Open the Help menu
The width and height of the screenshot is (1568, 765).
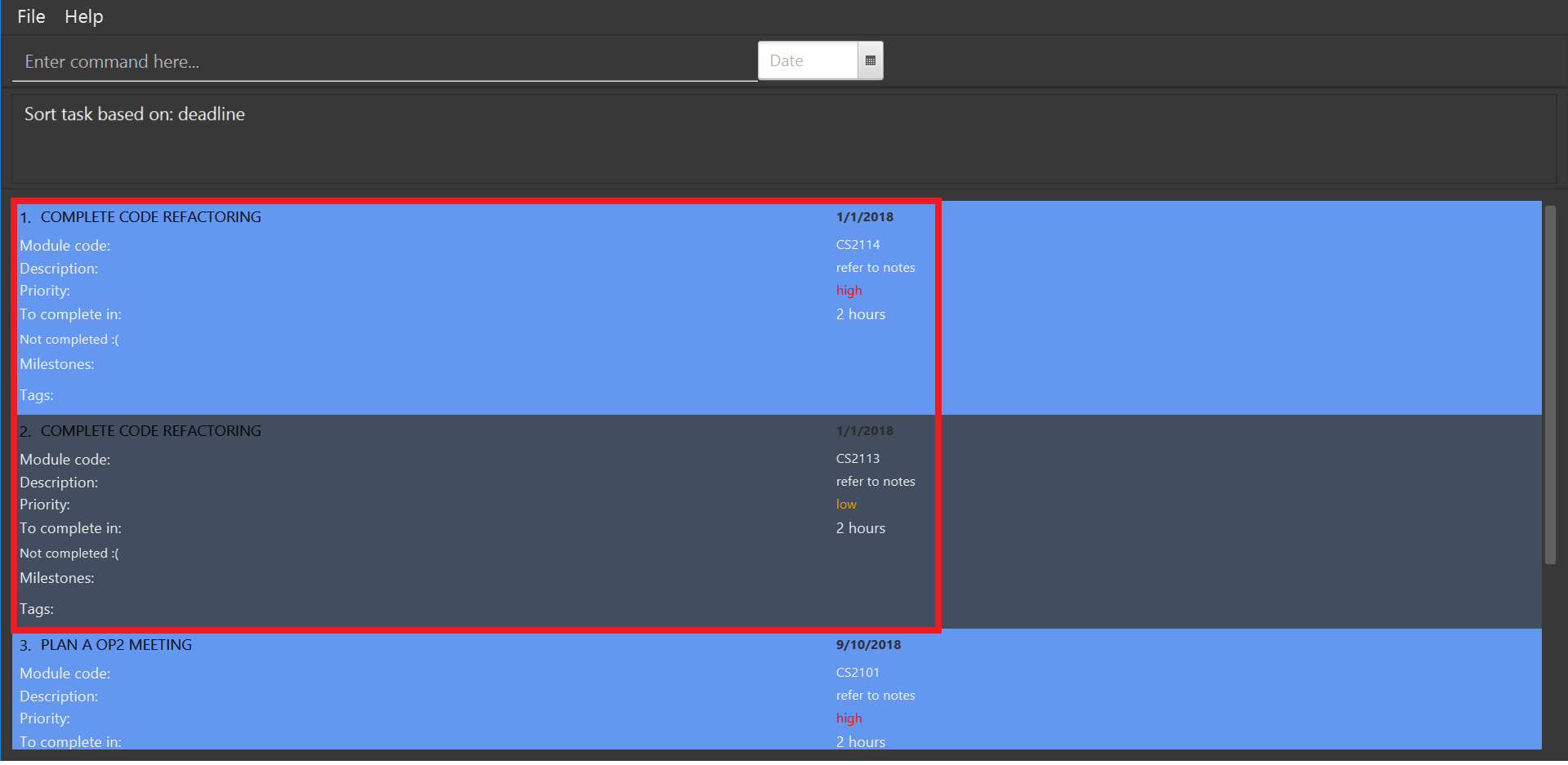click(x=84, y=16)
